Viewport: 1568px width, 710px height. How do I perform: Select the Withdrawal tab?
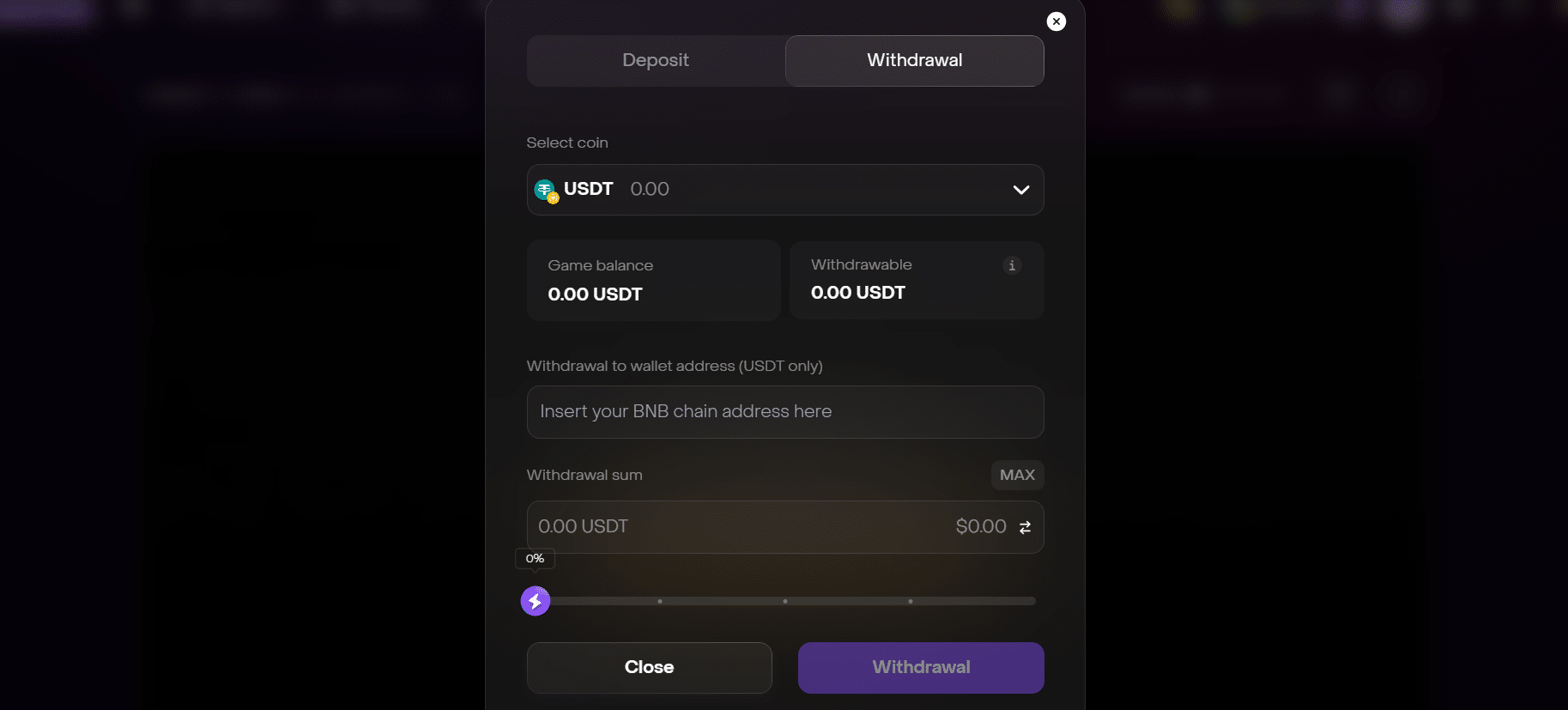(x=914, y=60)
